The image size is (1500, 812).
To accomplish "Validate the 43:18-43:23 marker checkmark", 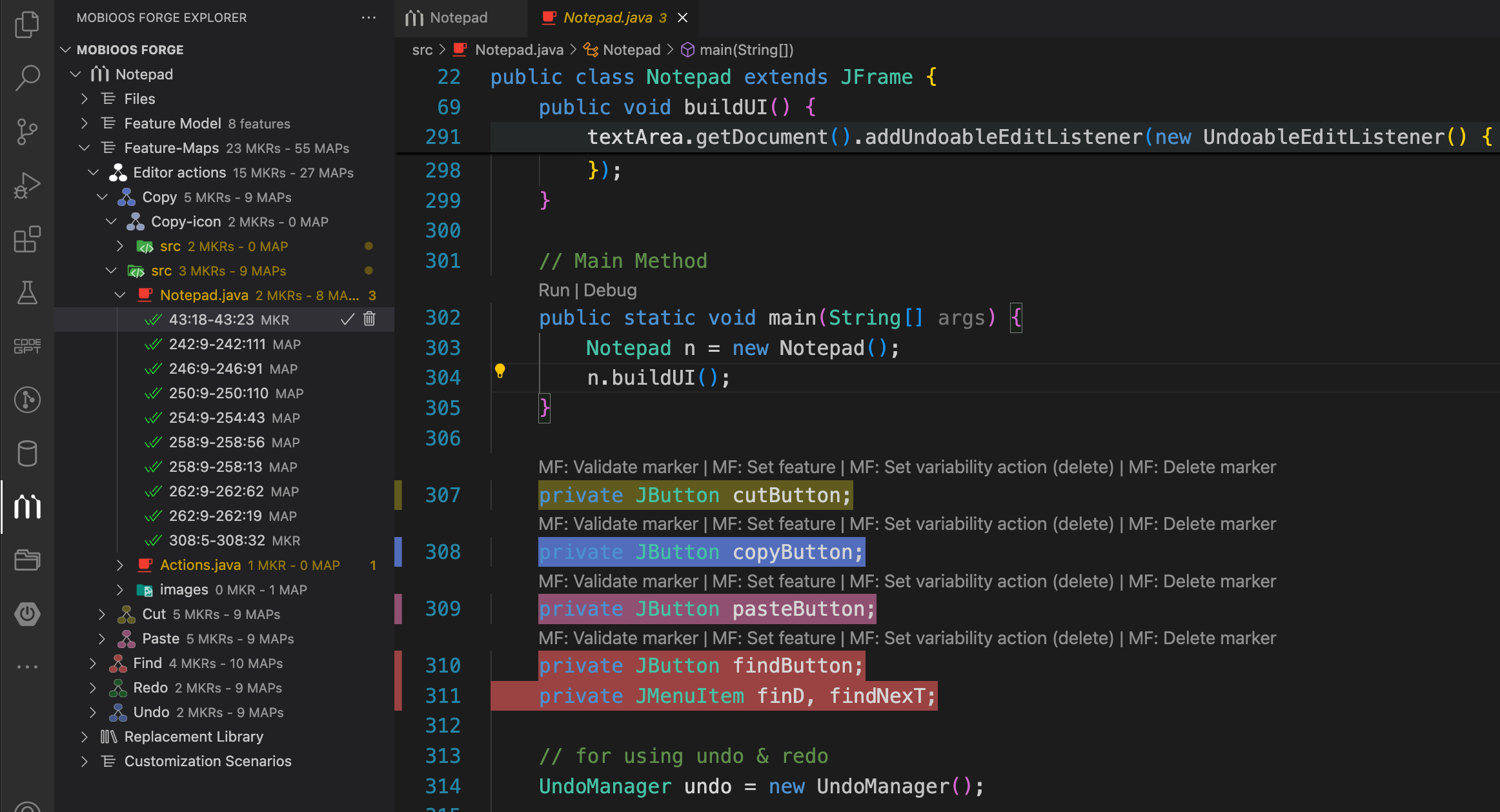I will 347,319.
